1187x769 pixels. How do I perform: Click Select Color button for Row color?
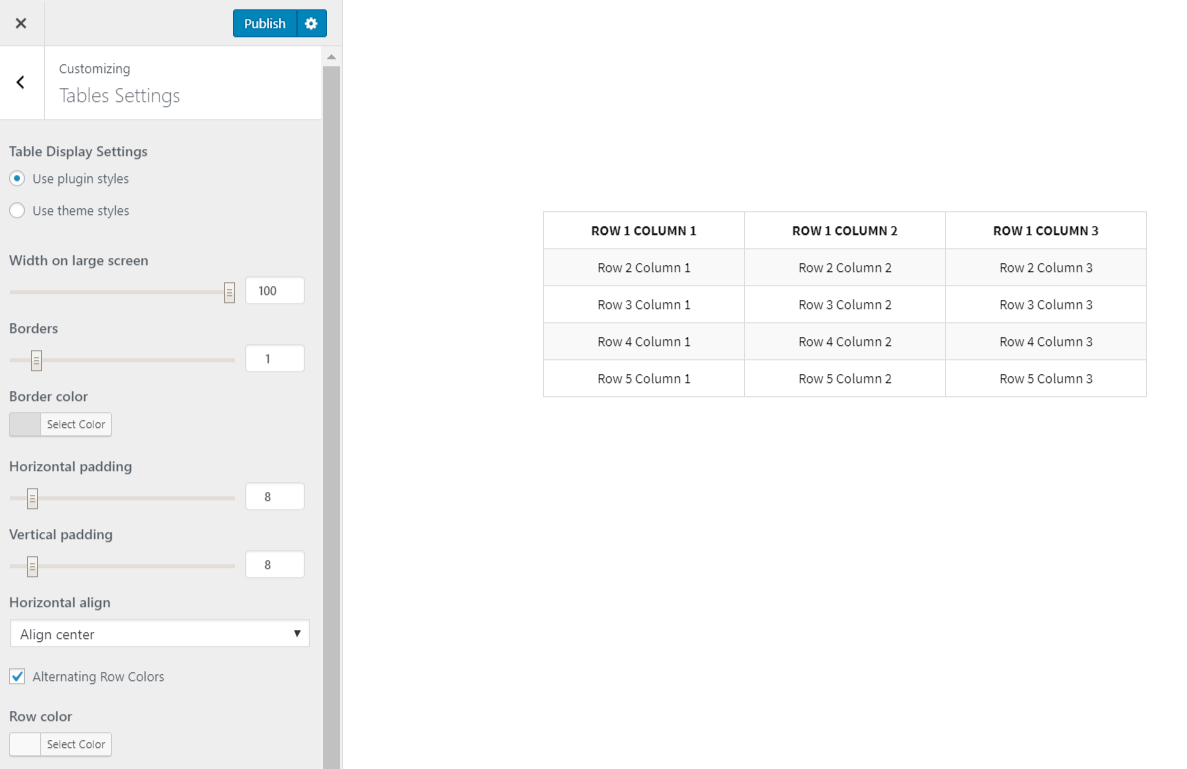click(76, 745)
